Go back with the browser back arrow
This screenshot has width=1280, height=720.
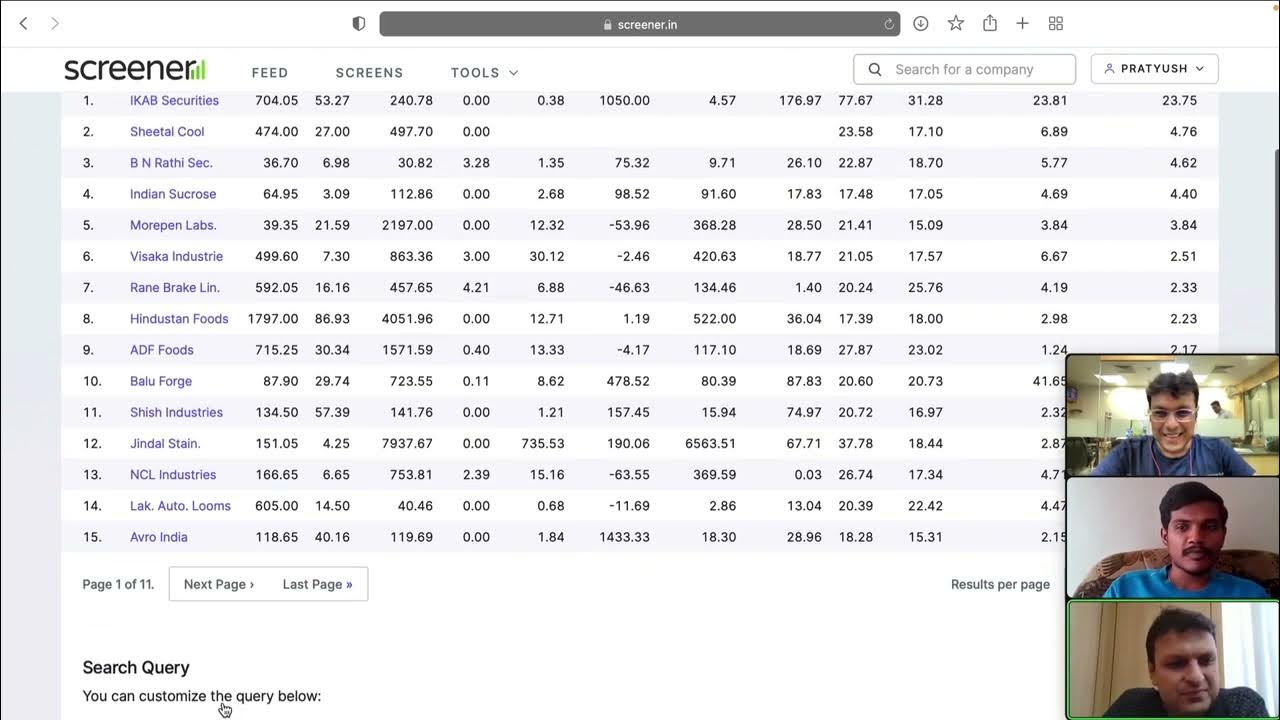click(x=24, y=23)
